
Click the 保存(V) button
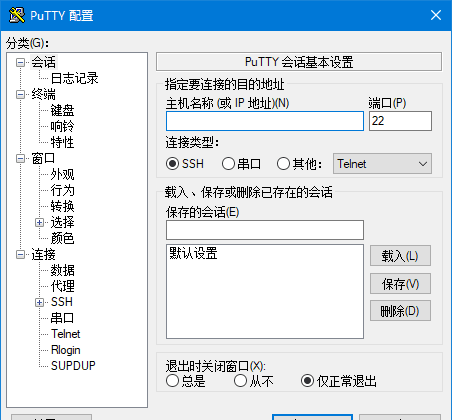400,284
